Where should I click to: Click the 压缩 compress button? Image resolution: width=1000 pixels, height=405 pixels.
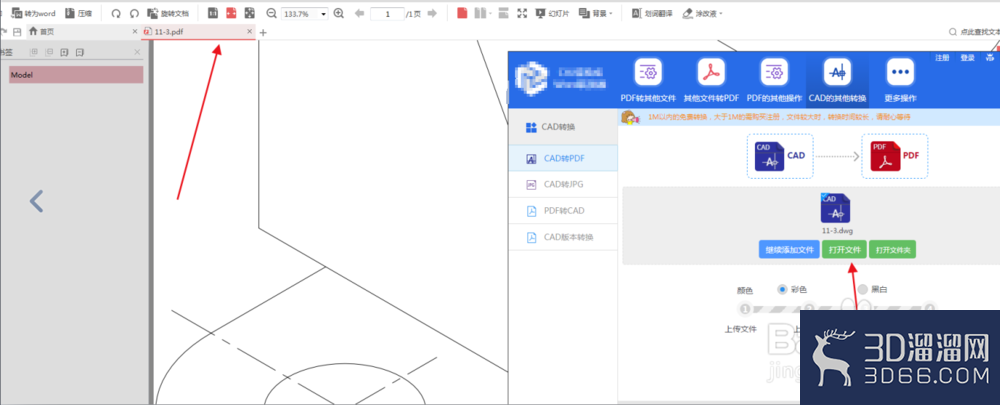[x=78, y=13]
